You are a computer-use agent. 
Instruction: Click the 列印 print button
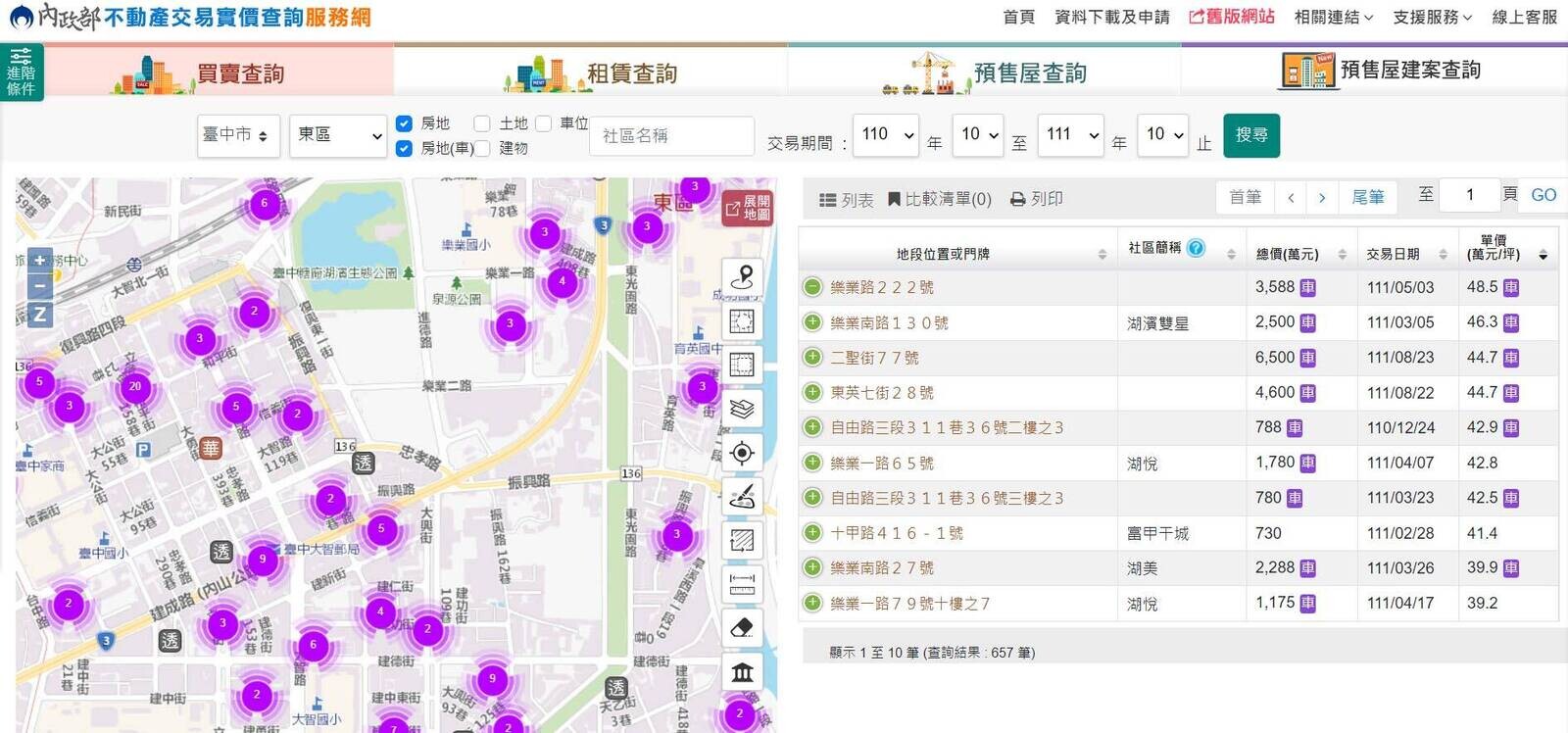[x=1036, y=199]
